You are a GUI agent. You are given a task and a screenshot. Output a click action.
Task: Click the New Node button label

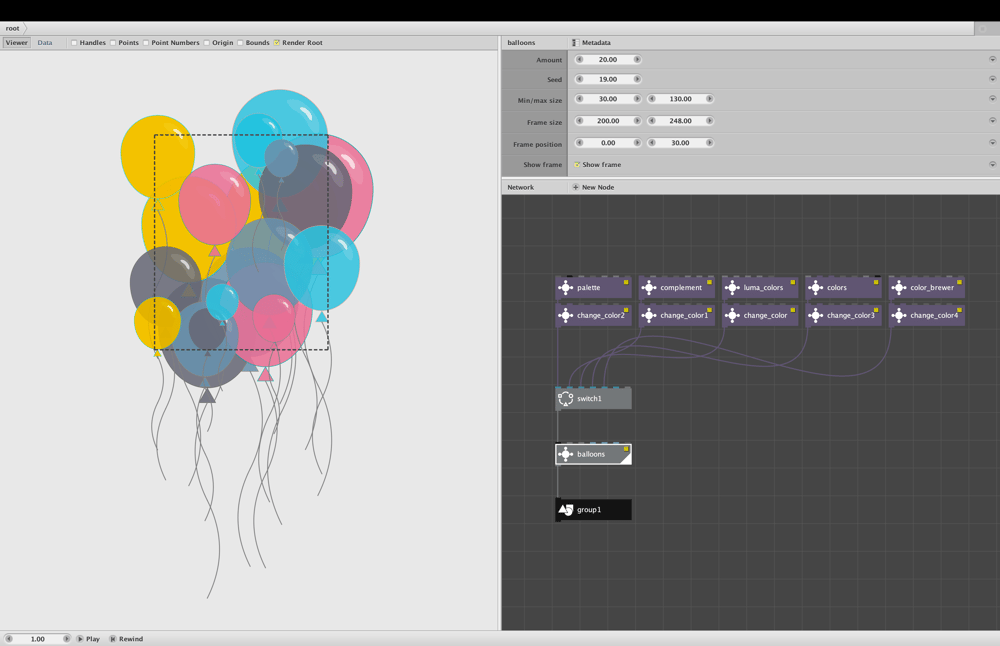(598, 187)
